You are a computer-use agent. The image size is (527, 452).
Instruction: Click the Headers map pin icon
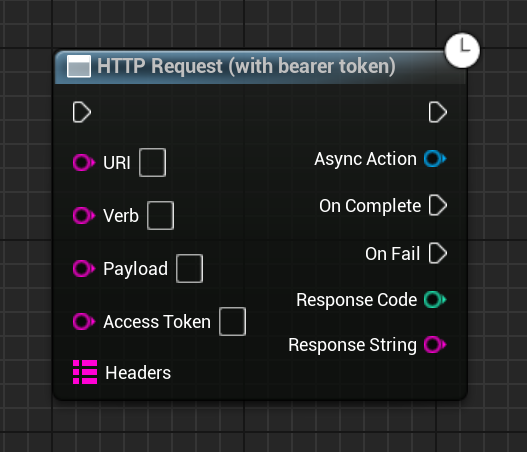coord(85,372)
